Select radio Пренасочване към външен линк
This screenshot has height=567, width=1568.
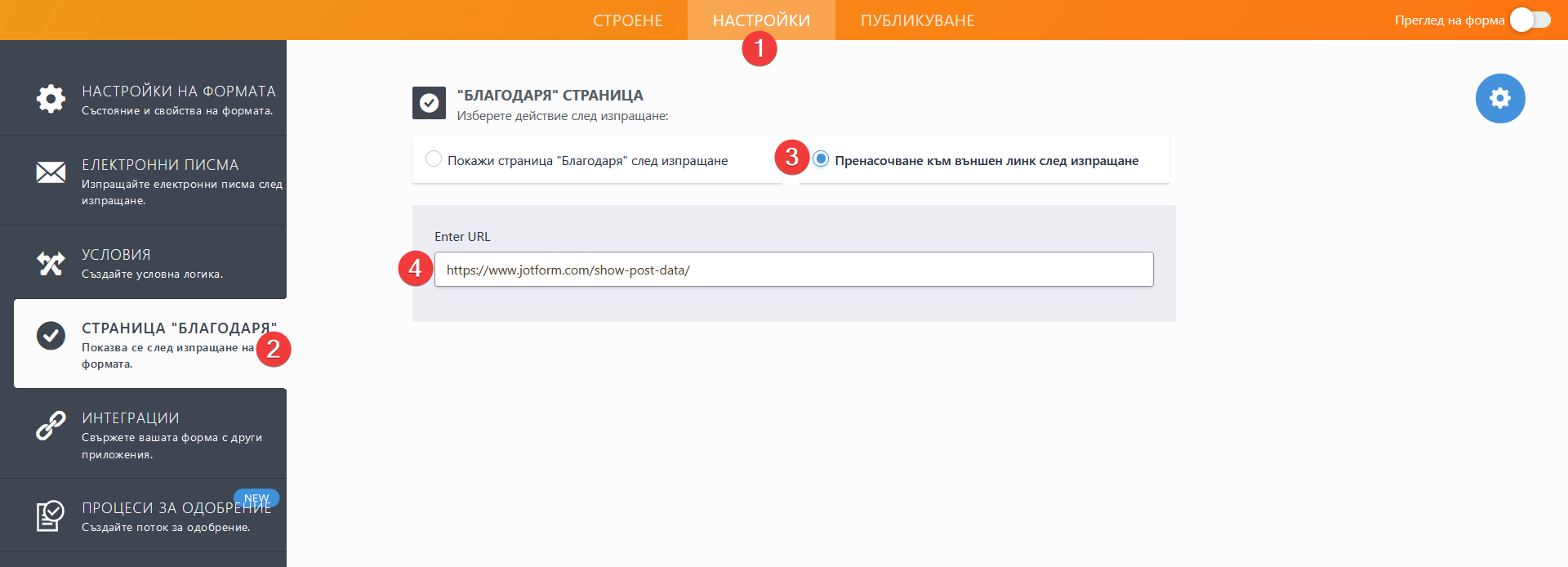click(821, 158)
